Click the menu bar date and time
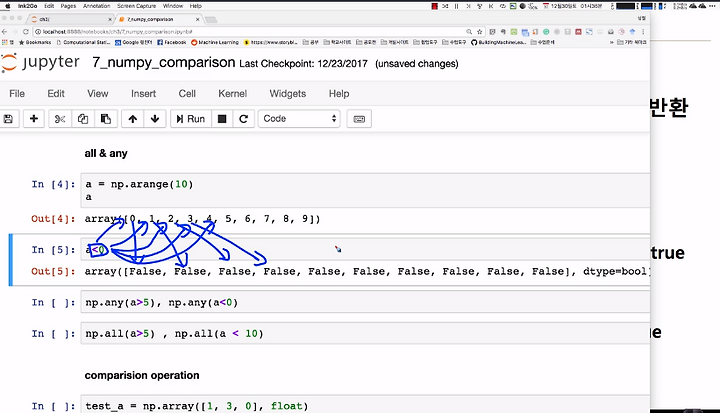The height and width of the screenshot is (413, 720). click(577, 6)
